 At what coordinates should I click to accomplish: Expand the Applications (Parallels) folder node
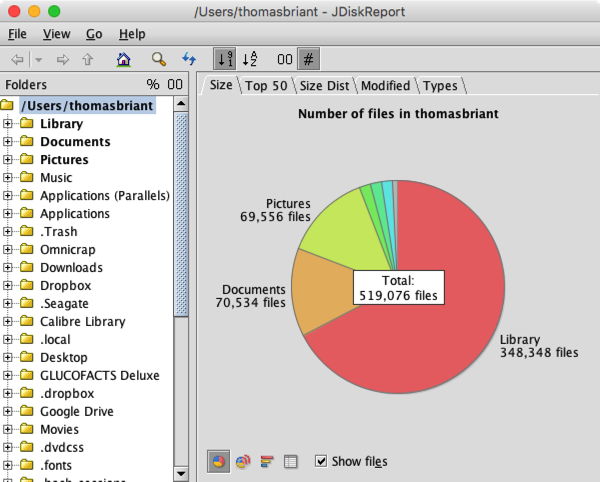tap(7, 195)
